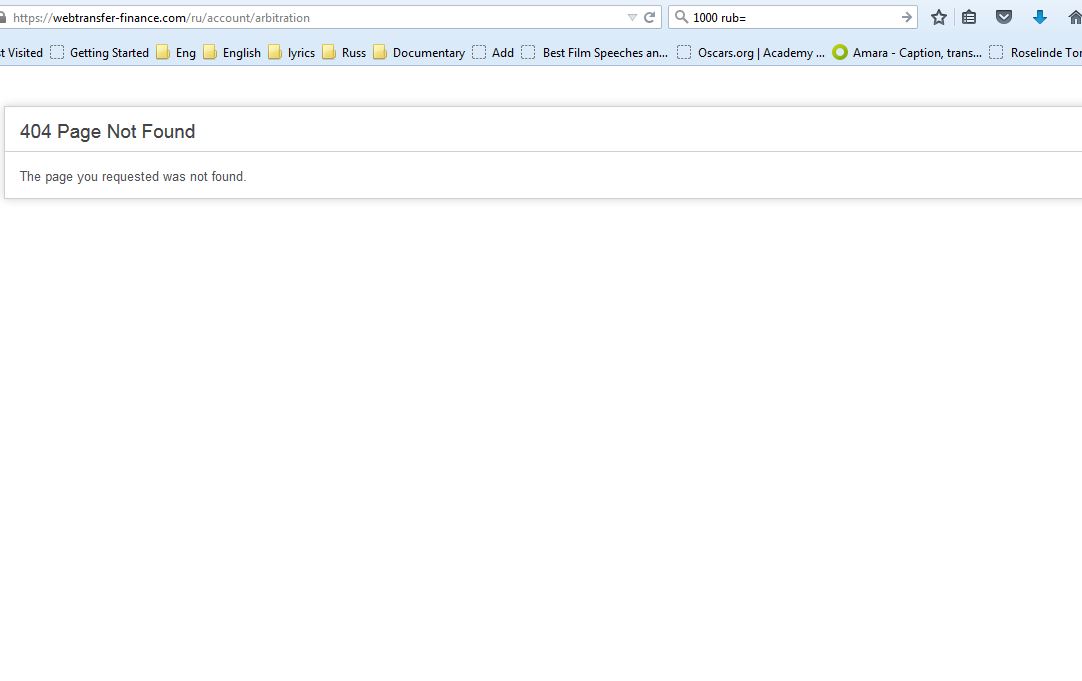Go to home page icon

[x=1074, y=17]
